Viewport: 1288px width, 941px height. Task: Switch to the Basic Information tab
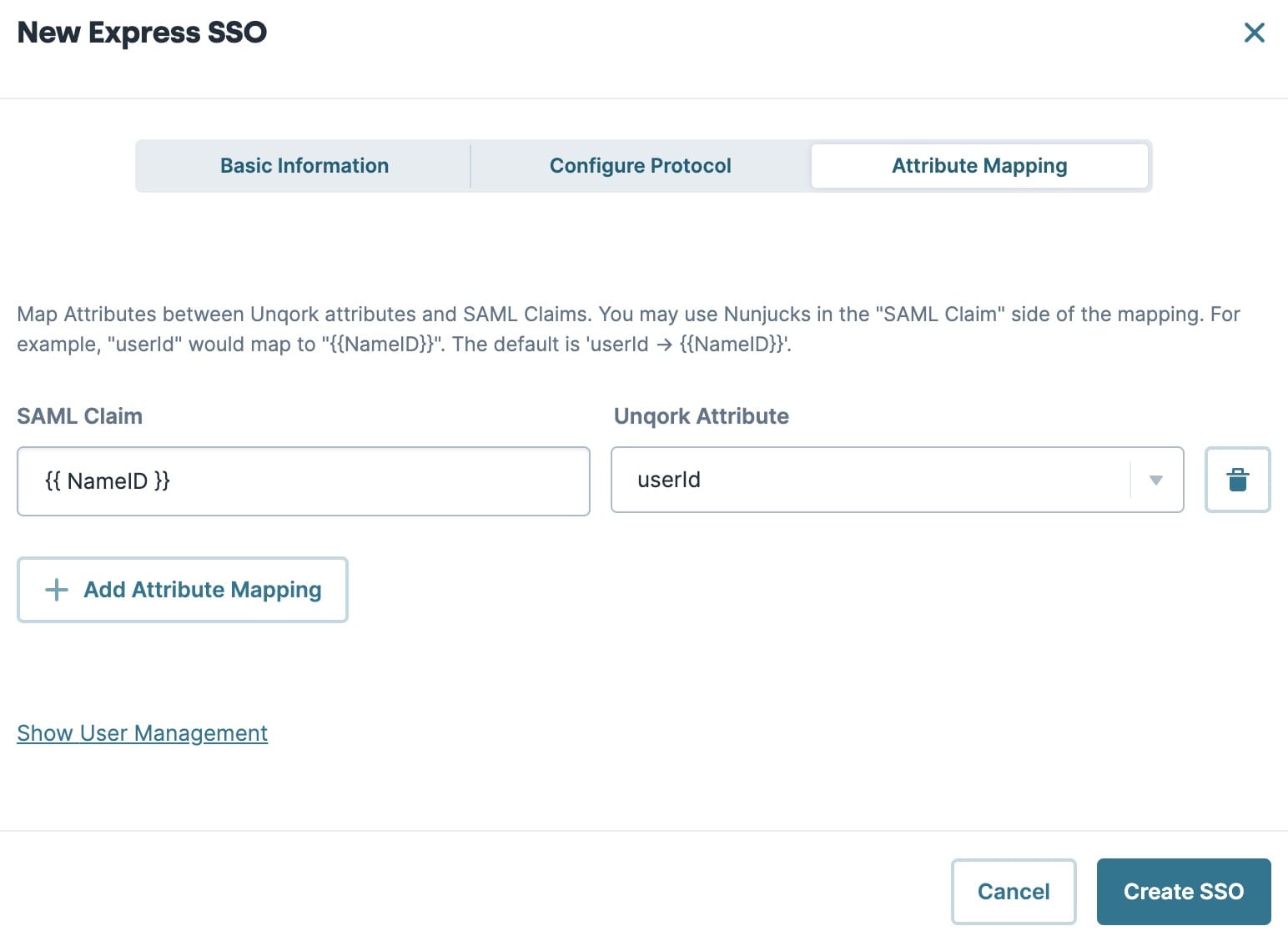pyautogui.click(x=304, y=165)
